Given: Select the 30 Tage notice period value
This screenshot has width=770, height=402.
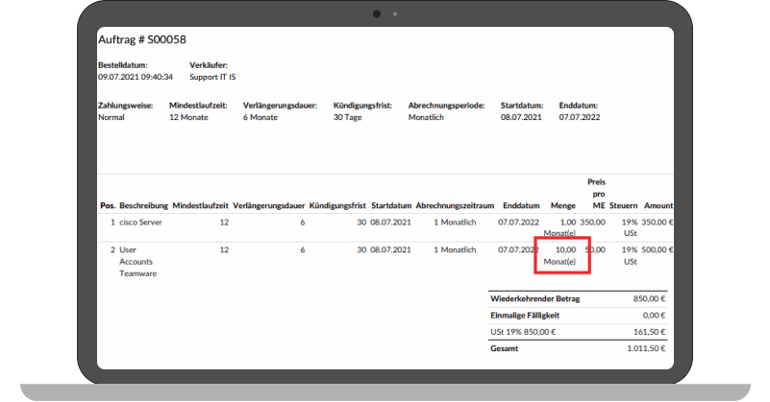Looking at the screenshot, I should (x=346, y=116).
